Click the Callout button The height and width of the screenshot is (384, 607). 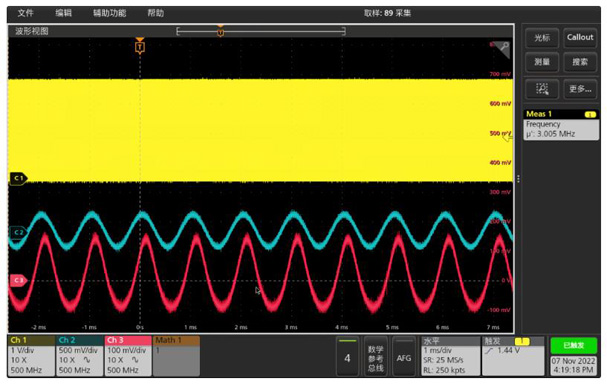pos(580,38)
